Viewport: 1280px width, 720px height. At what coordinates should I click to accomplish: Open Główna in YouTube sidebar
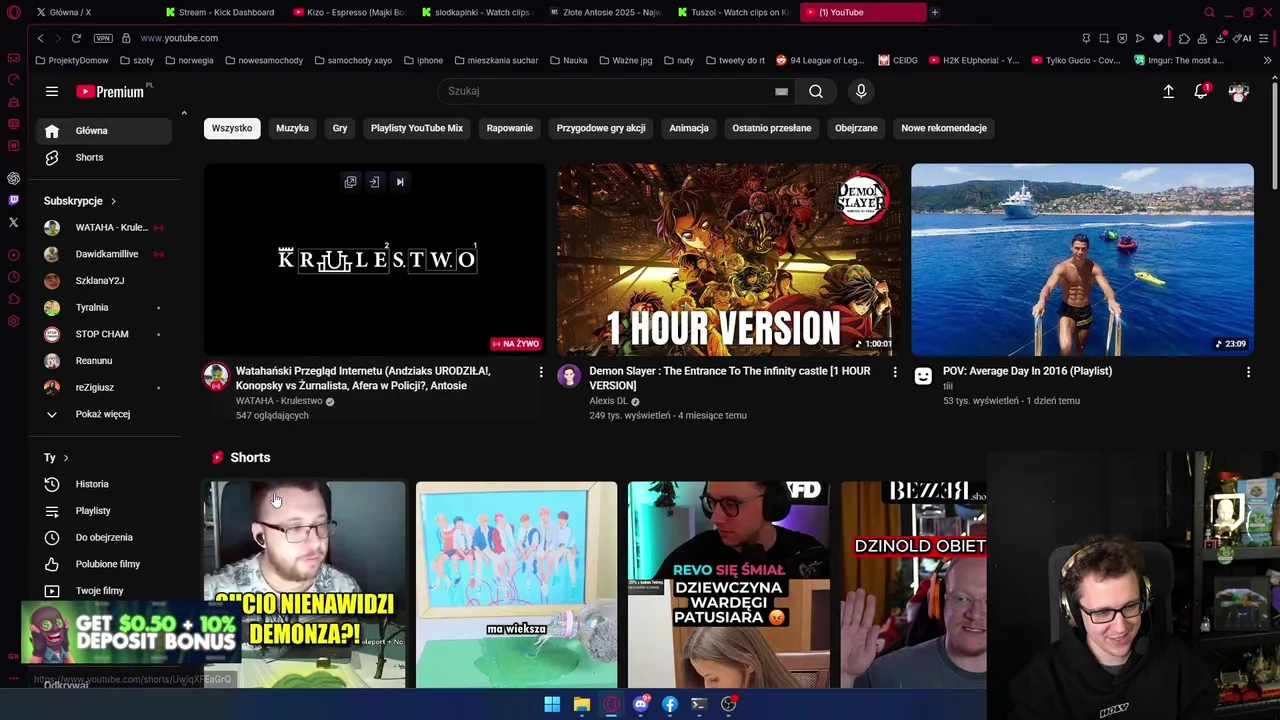(104, 131)
